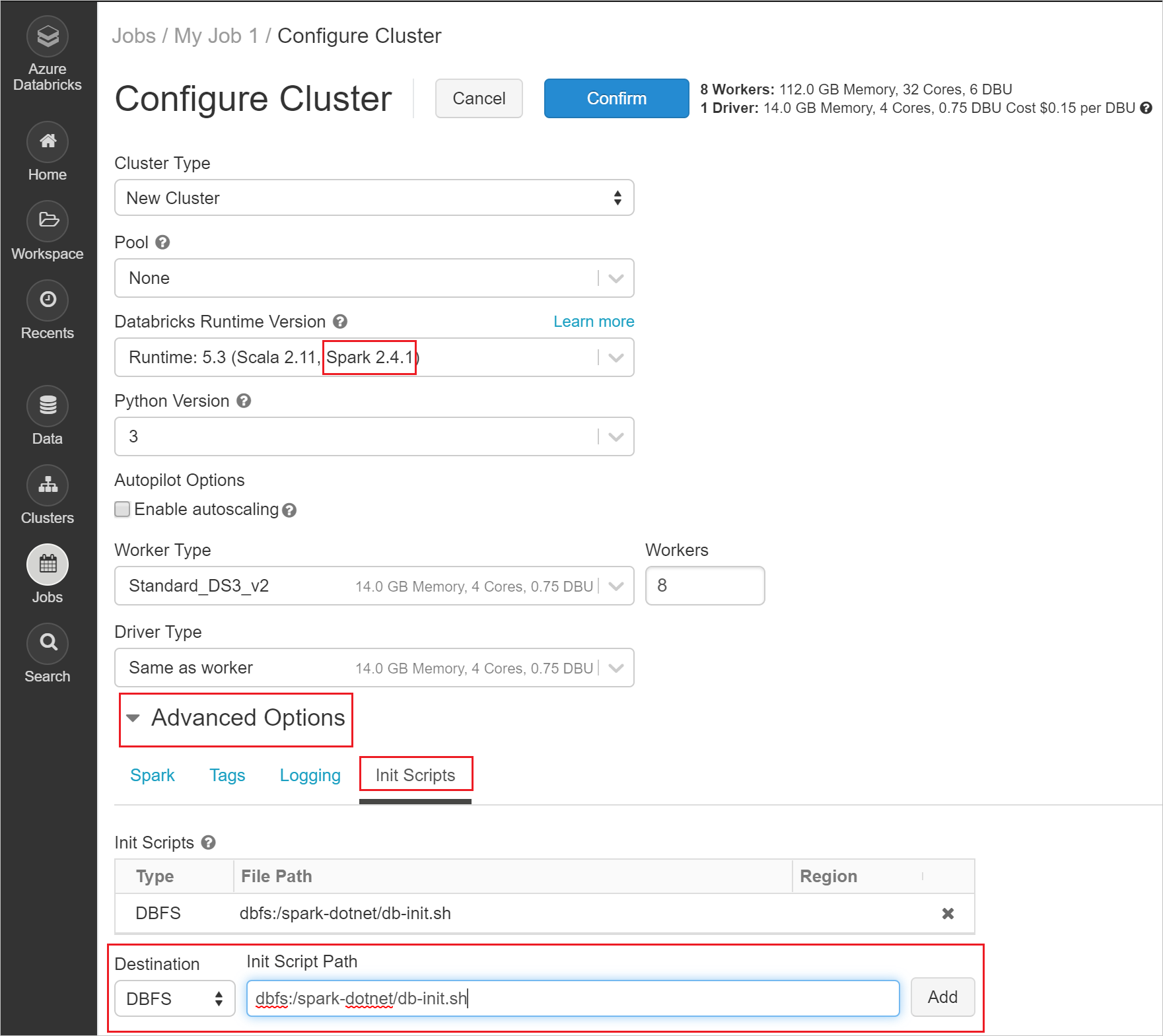This screenshot has width=1163, height=1036.
Task: Switch to the Logging tab
Action: point(310,775)
